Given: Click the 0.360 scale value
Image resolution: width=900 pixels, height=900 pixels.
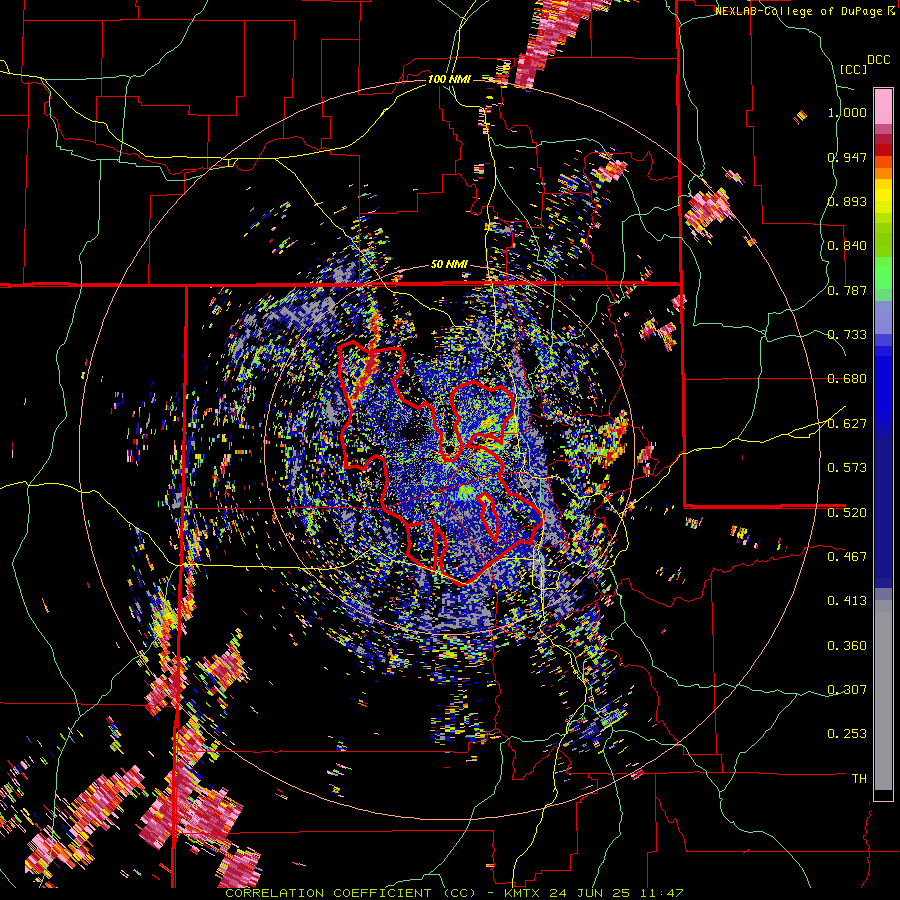Looking at the screenshot, I should click(847, 646).
